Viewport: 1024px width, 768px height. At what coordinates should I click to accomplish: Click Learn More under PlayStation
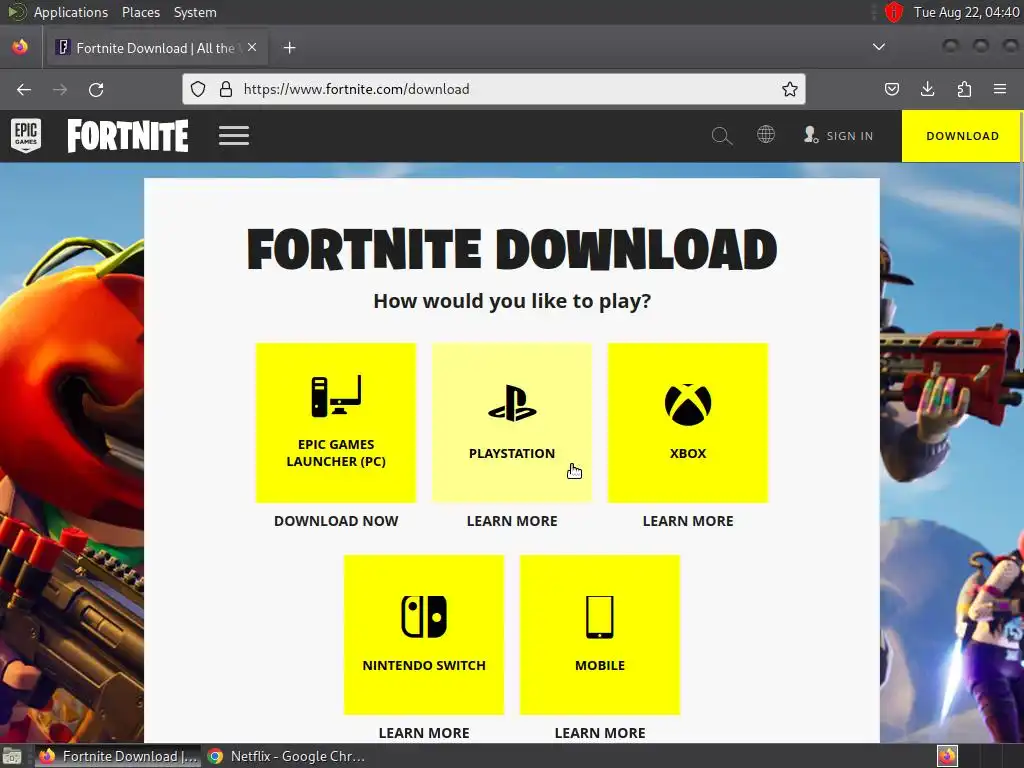pos(512,521)
